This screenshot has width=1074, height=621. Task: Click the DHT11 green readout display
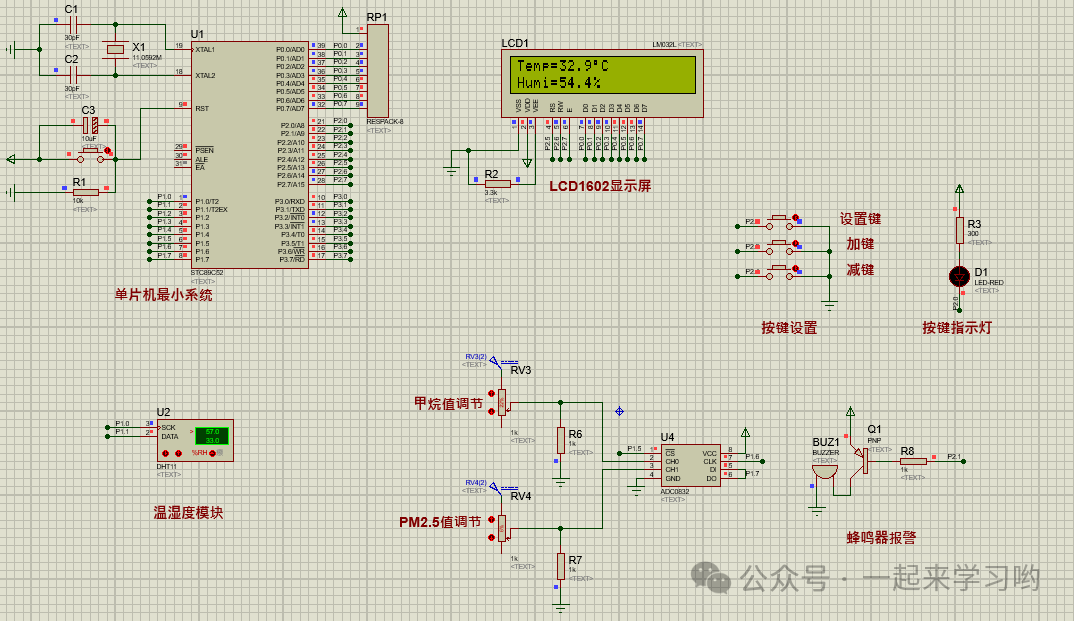212,436
